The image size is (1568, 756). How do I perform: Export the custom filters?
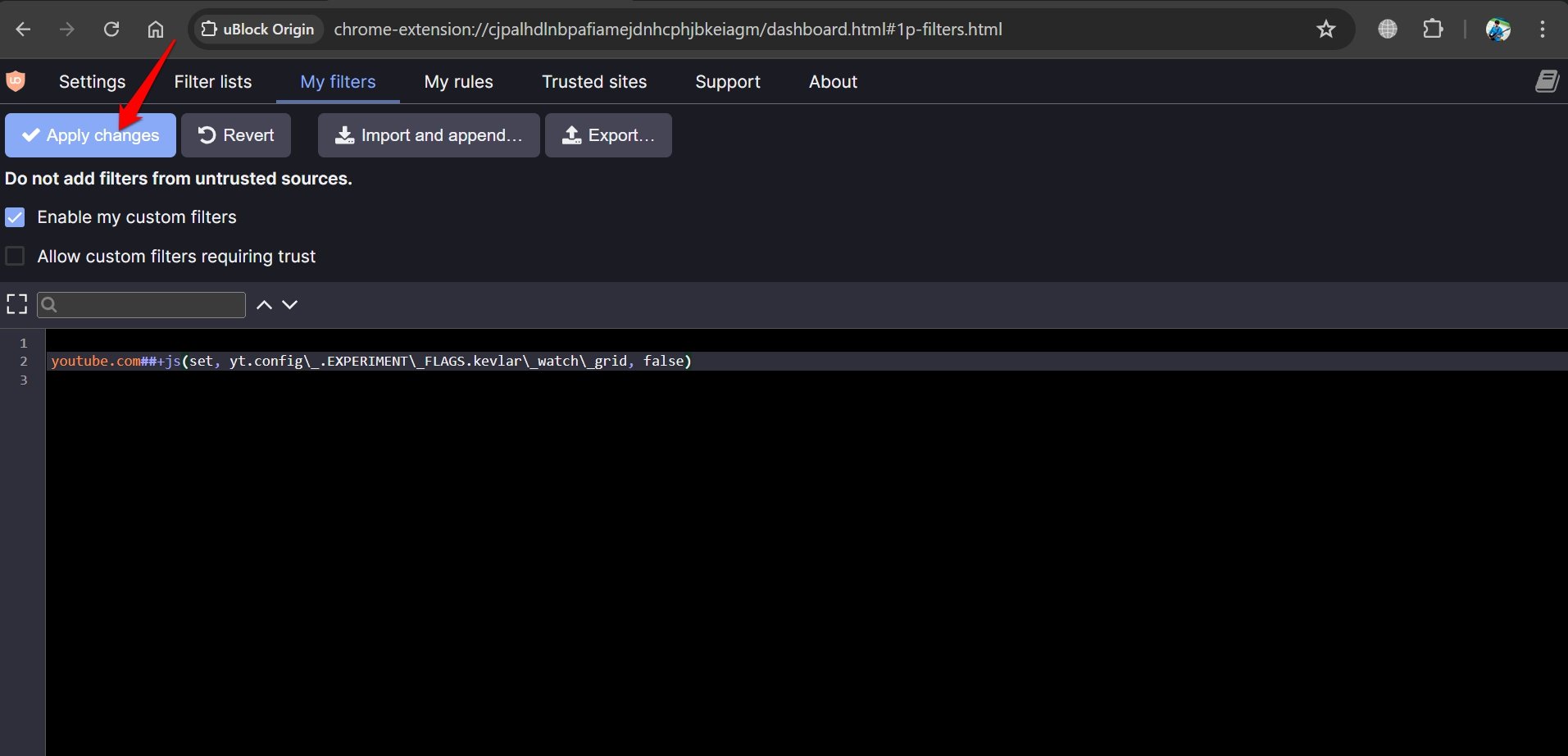(608, 135)
